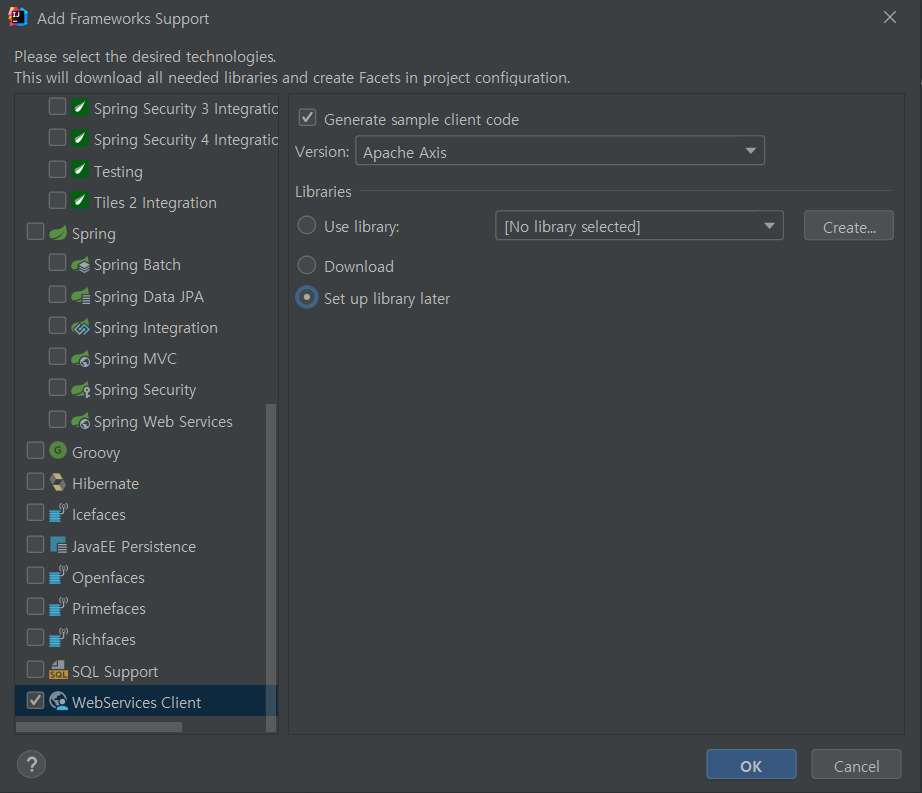Click the Spring Batch icon
The height and width of the screenshot is (793, 922).
[x=81, y=265]
